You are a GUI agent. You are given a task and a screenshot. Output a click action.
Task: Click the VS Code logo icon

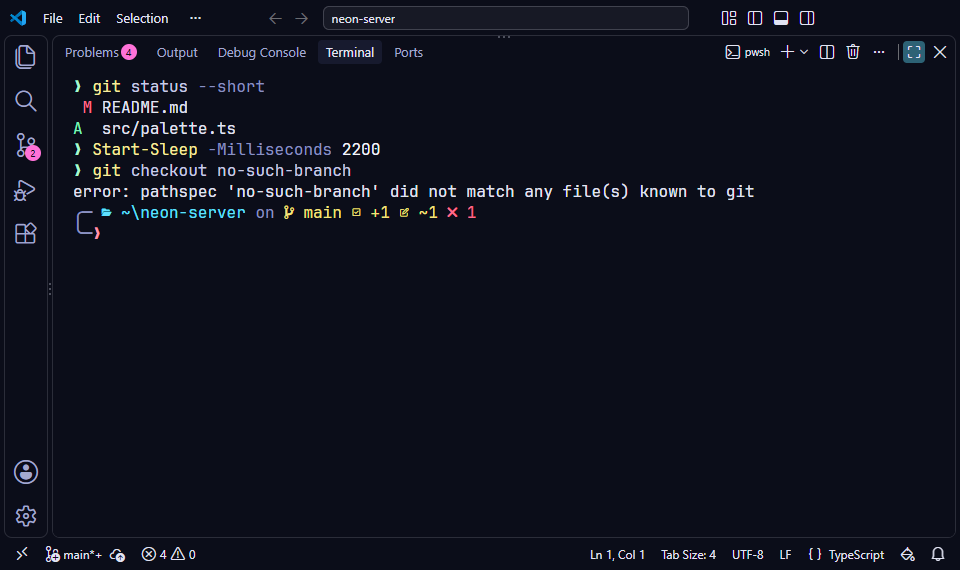pyautogui.click(x=18, y=18)
